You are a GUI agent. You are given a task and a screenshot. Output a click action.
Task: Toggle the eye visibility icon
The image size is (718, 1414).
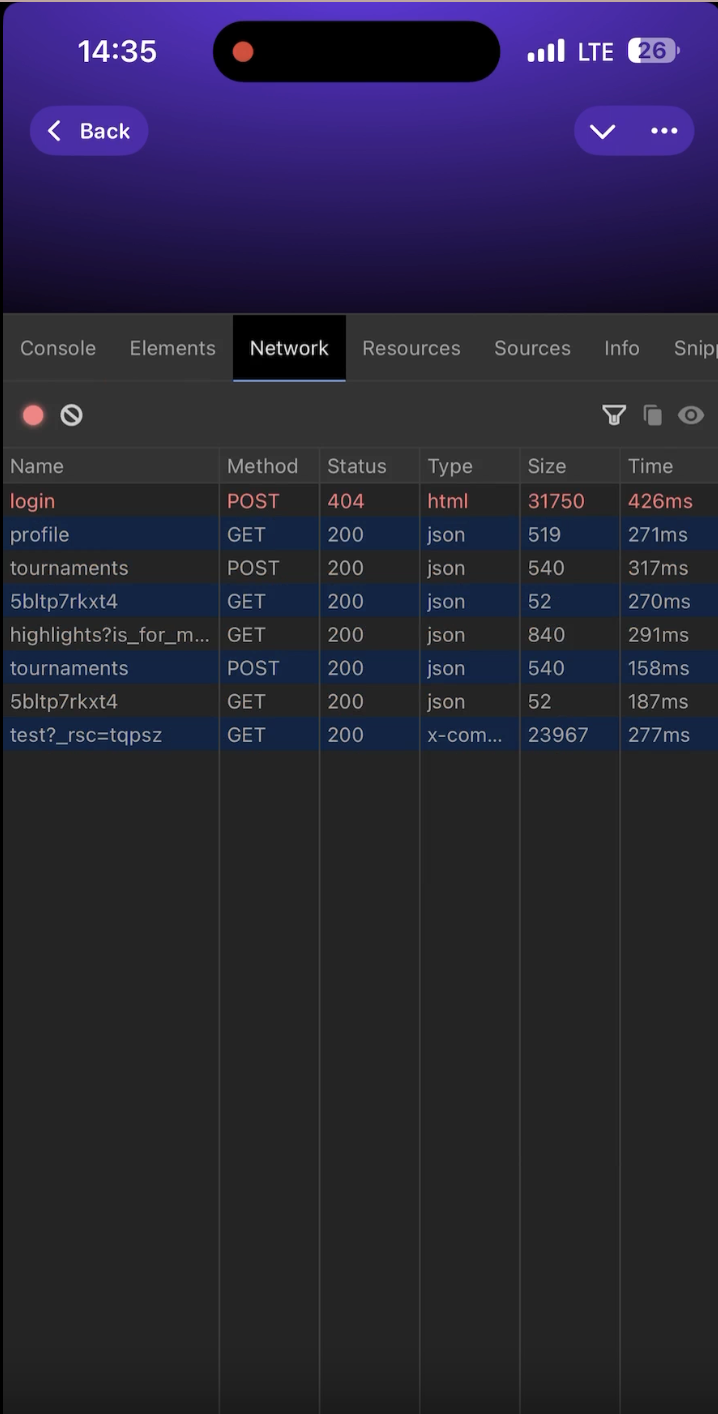(x=691, y=415)
